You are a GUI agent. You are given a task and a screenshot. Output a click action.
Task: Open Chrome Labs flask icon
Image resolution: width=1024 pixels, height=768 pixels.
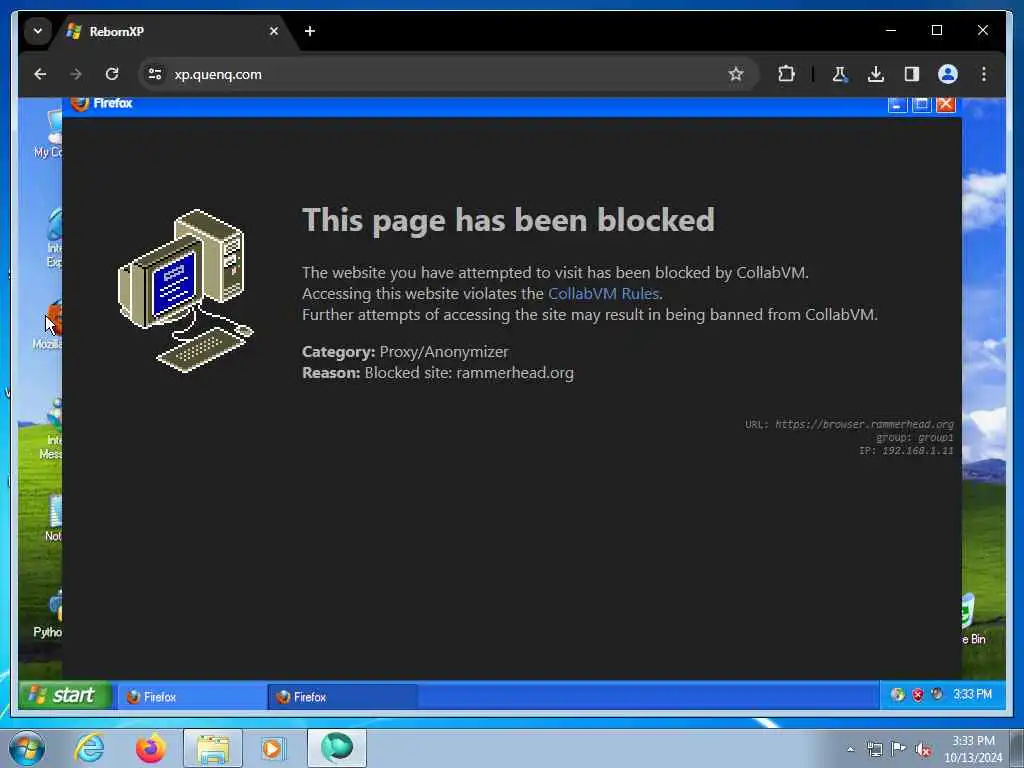(x=840, y=74)
